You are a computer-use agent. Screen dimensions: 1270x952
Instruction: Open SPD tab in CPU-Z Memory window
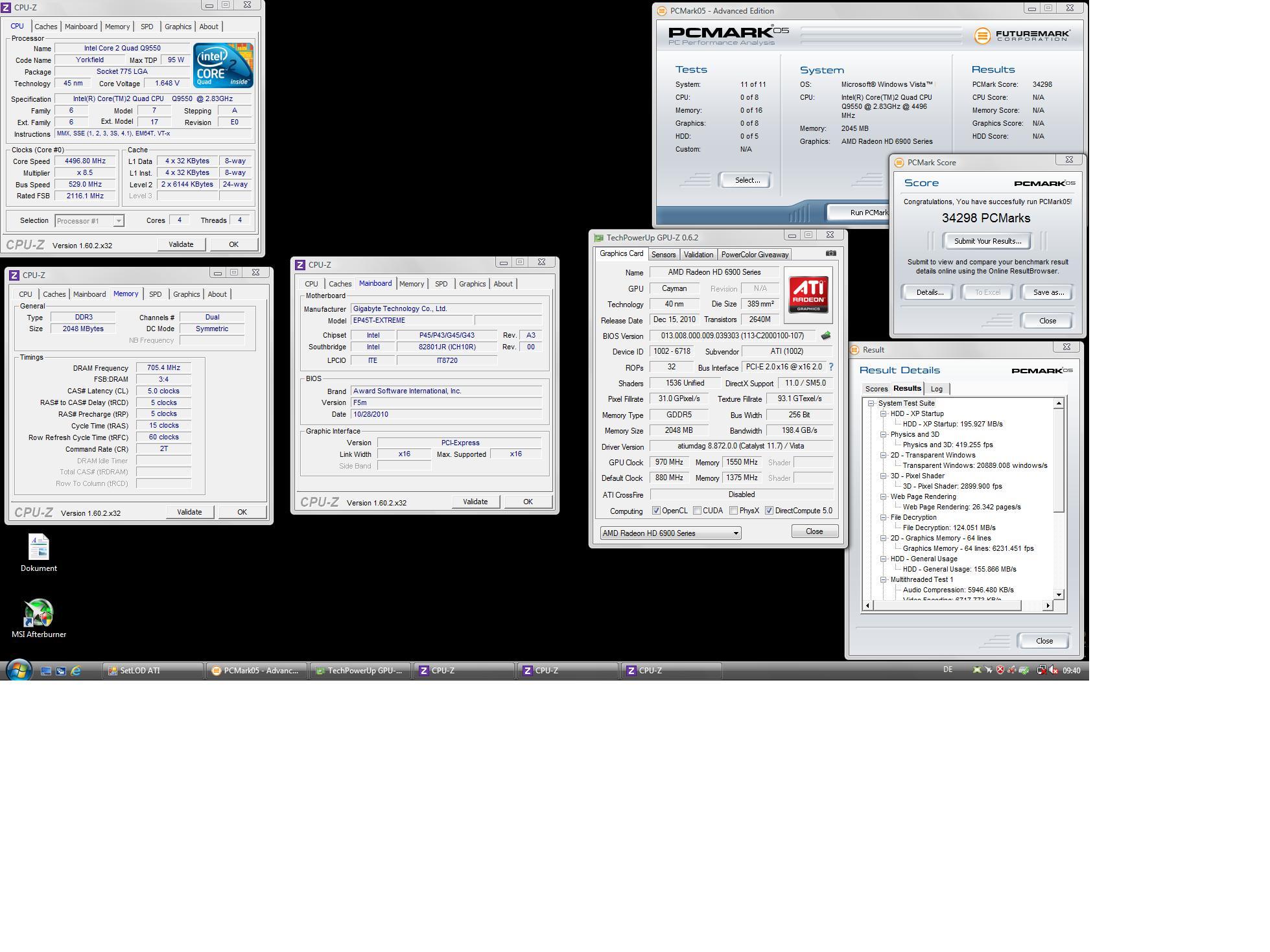click(155, 294)
